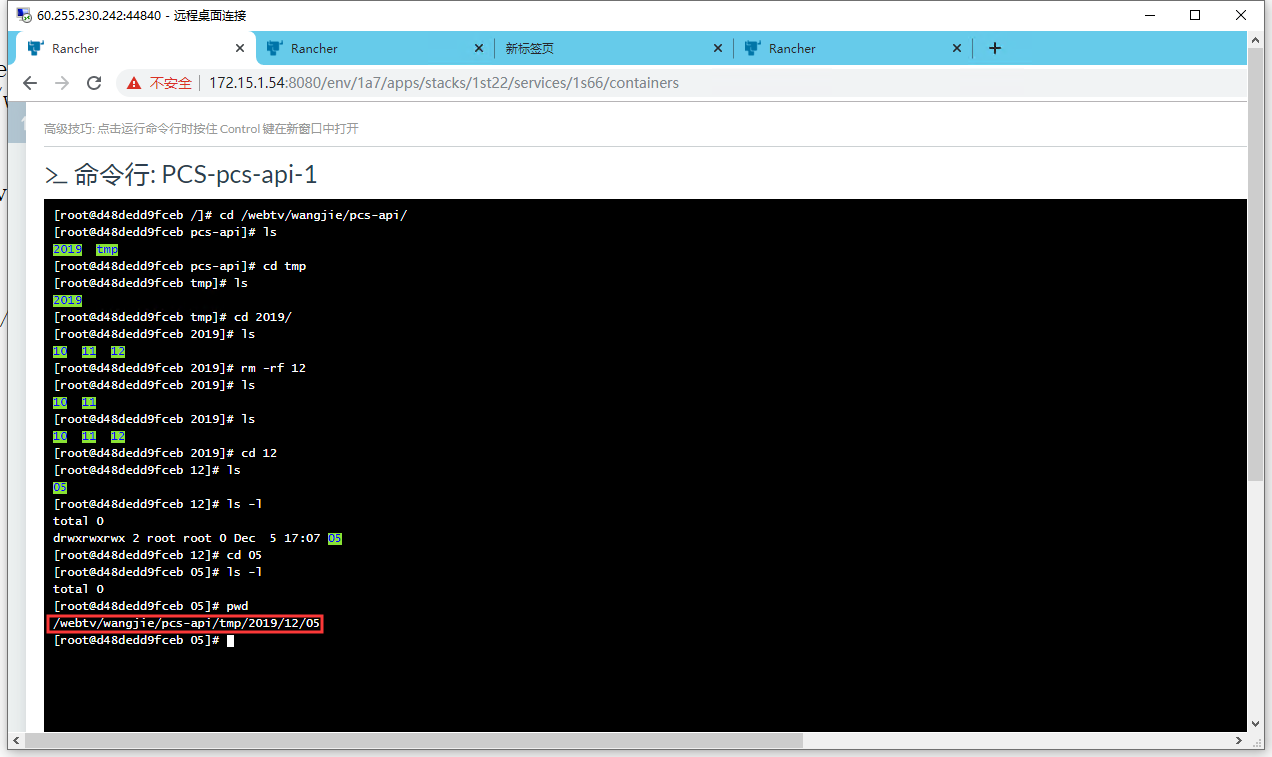
Task: Click the 'cd 12' command line
Action: (165, 453)
